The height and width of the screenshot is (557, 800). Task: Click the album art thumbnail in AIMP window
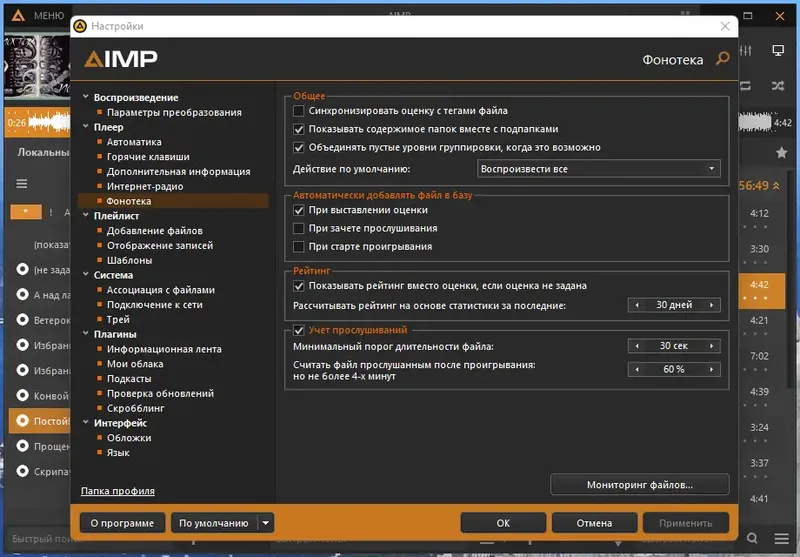click(37, 66)
